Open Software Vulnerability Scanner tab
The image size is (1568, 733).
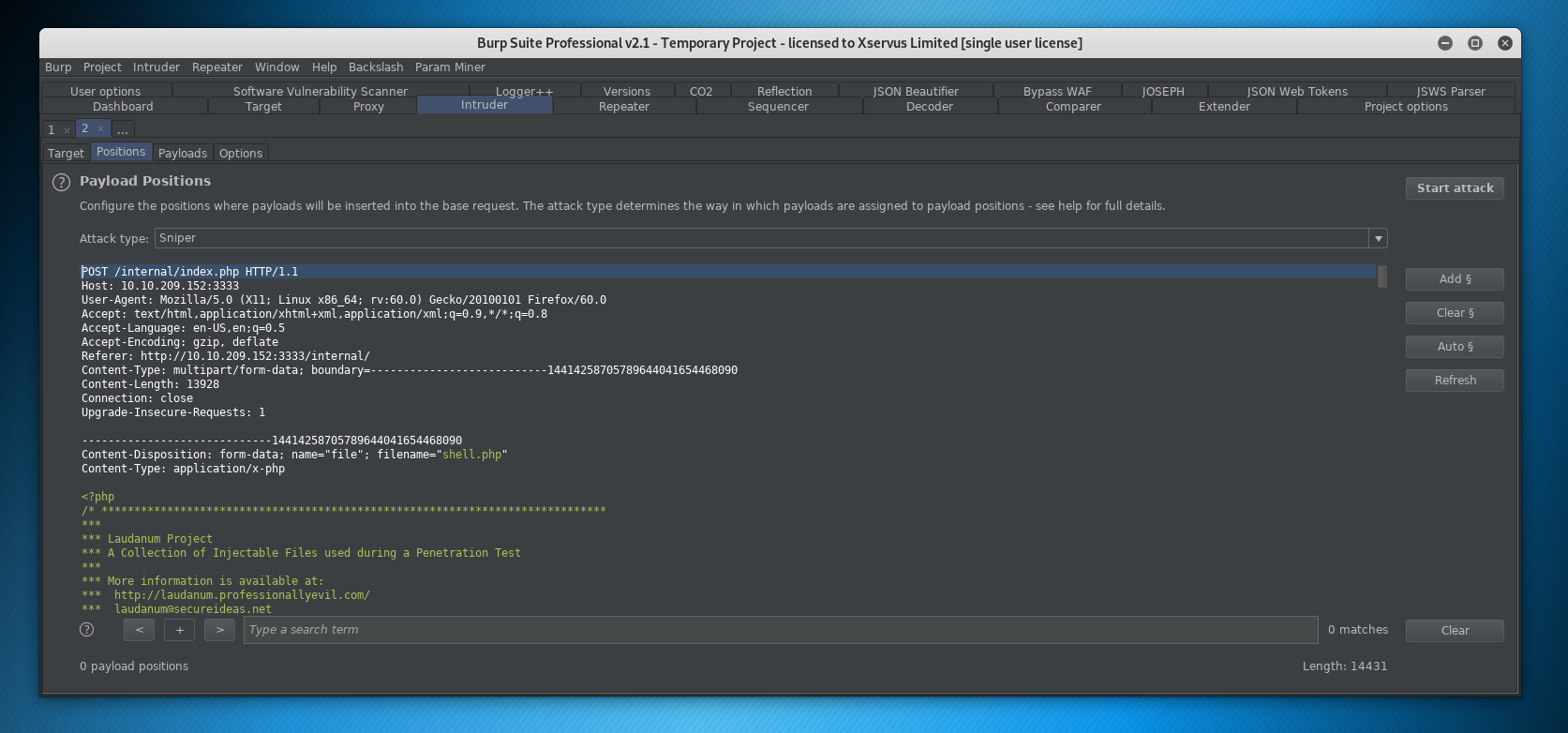(x=321, y=91)
